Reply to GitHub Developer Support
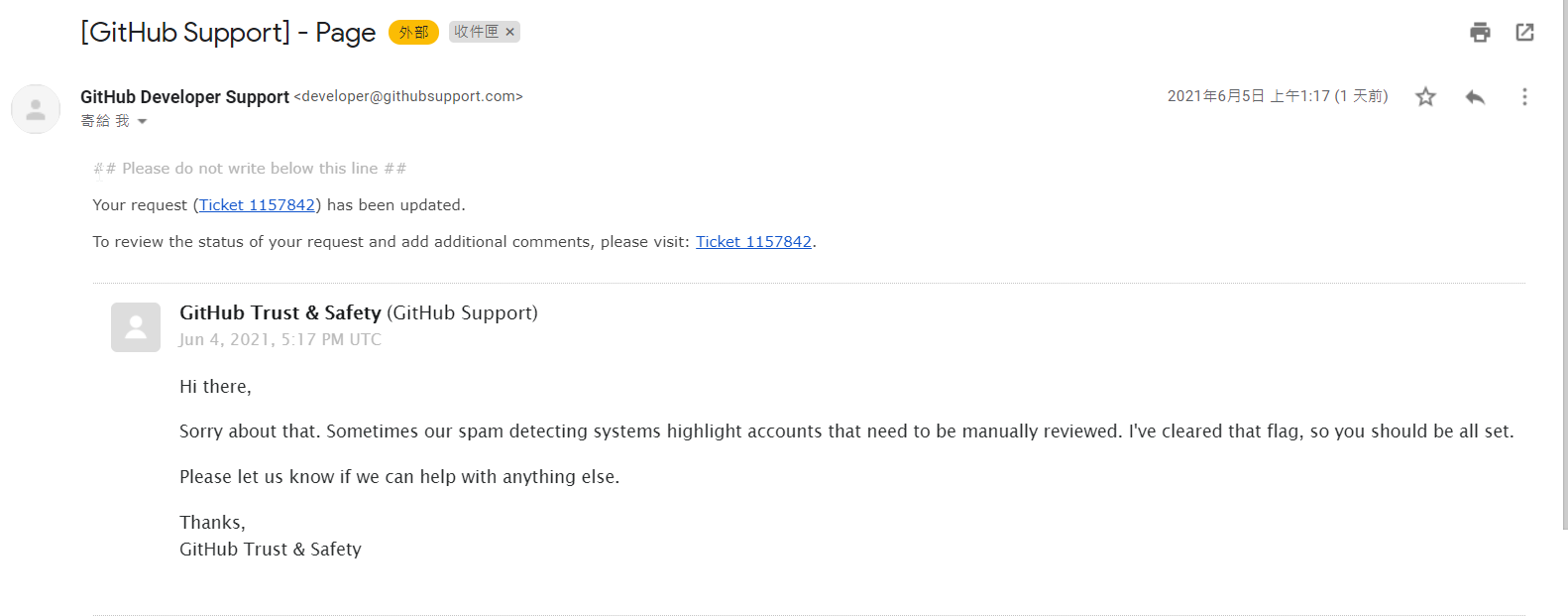The height and width of the screenshot is (616, 1568). coord(1475,96)
